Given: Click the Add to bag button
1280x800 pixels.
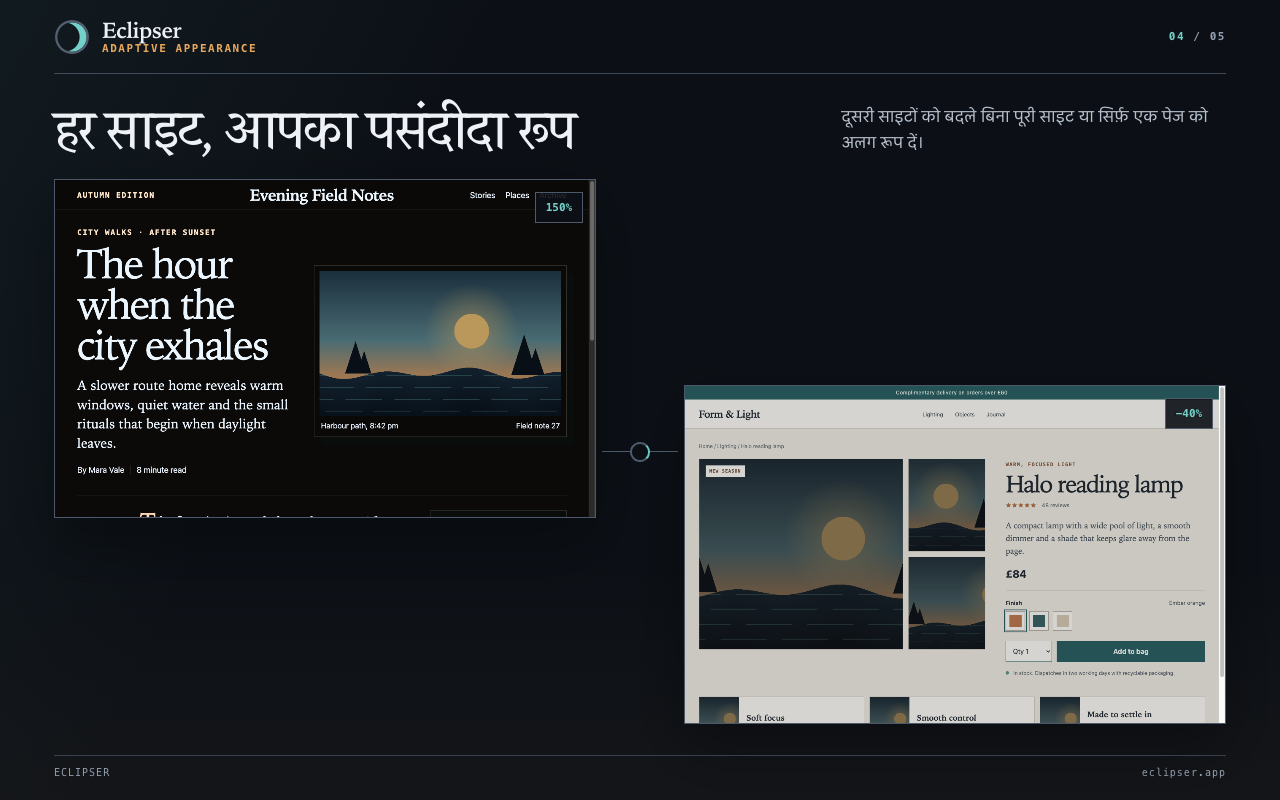Looking at the screenshot, I should pyautogui.click(x=1131, y=651).
